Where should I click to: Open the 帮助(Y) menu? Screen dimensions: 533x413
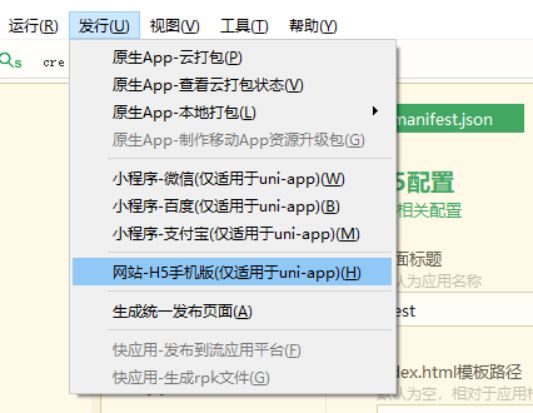tap(313, 26)
